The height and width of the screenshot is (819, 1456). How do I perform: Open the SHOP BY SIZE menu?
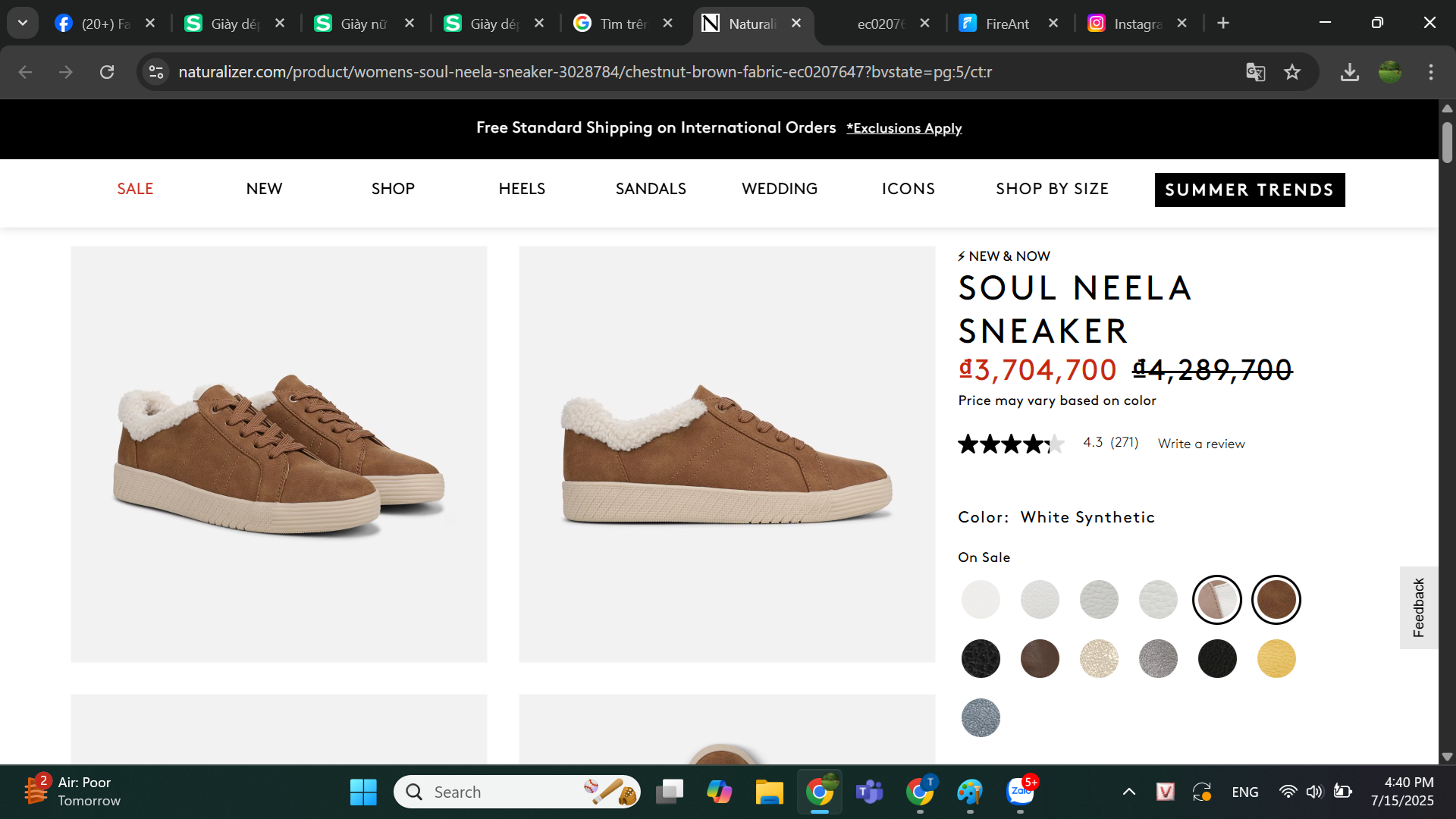tap(1052, 189)
